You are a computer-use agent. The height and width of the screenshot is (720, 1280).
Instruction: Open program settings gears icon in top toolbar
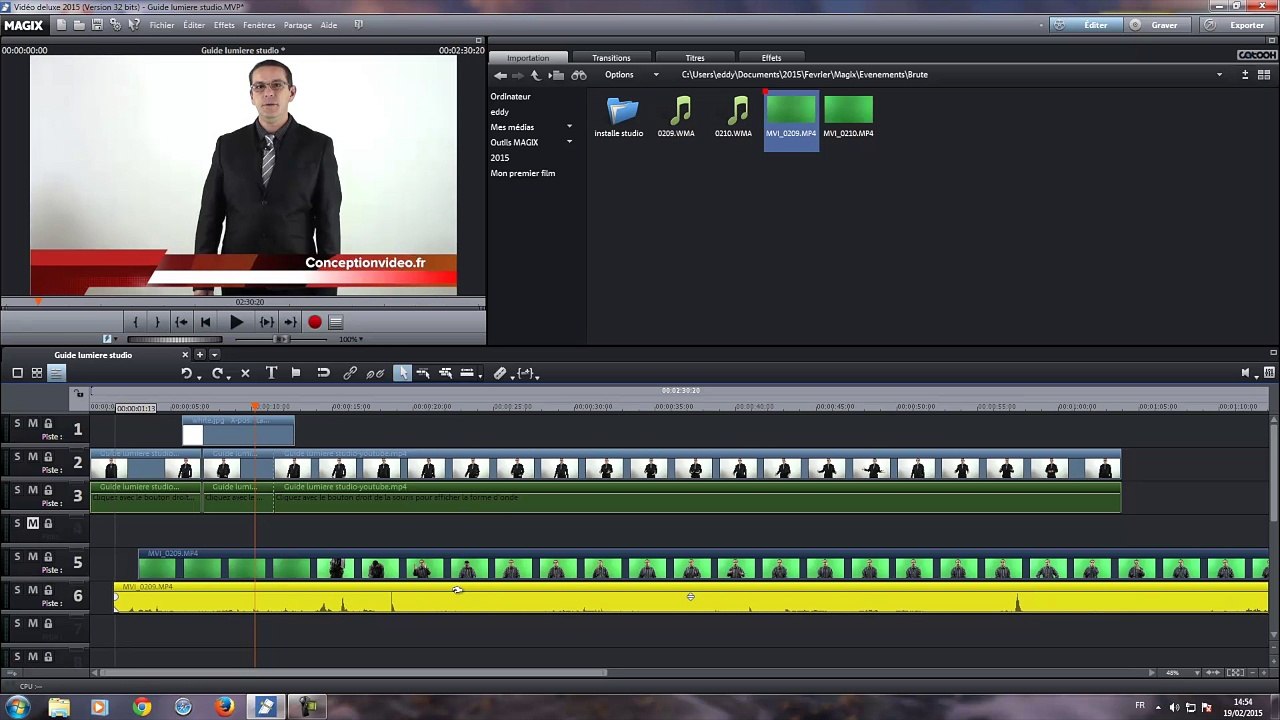[115, 24]
